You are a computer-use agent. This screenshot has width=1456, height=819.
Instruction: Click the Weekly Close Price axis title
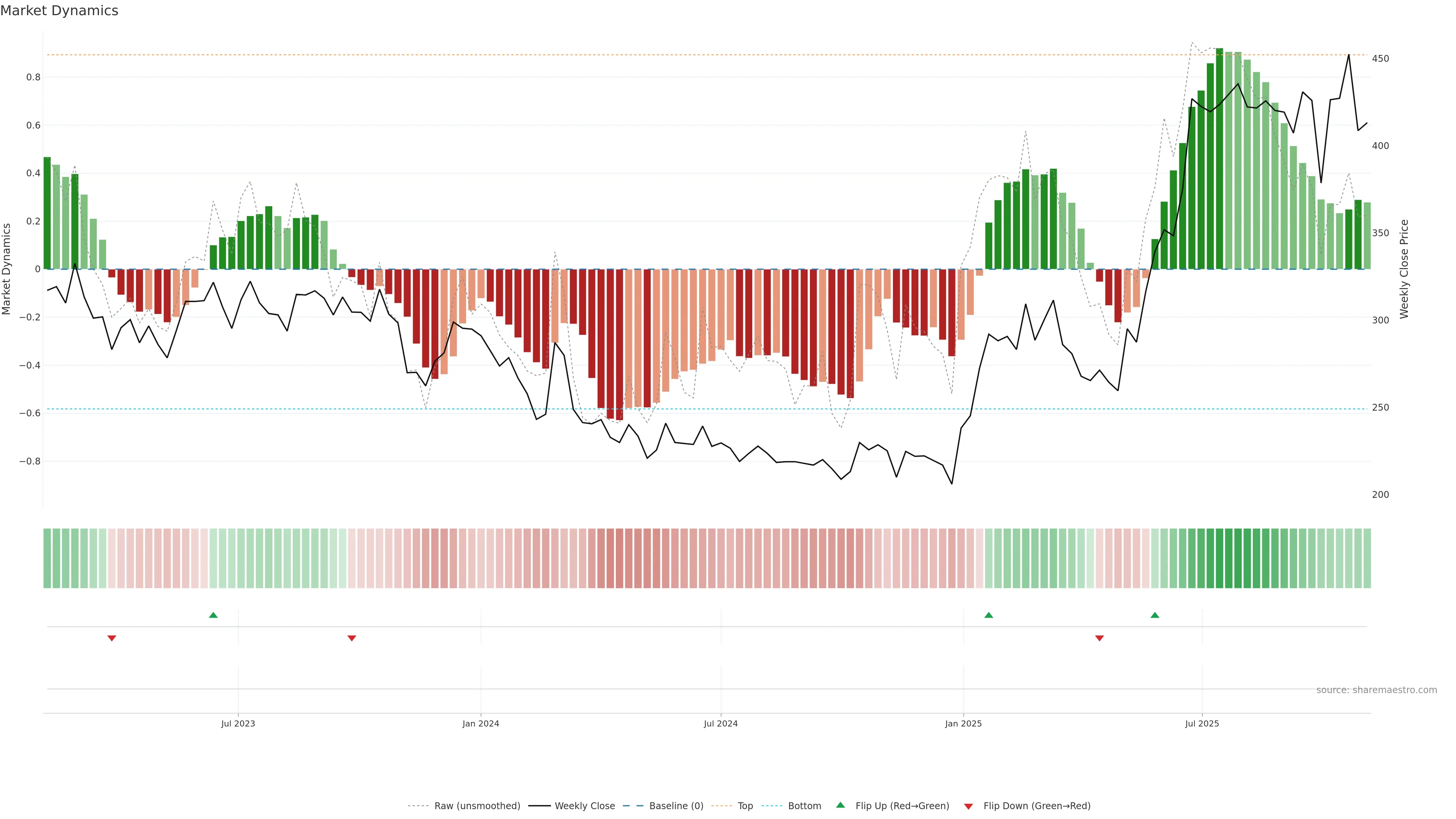coord(1404,269)
